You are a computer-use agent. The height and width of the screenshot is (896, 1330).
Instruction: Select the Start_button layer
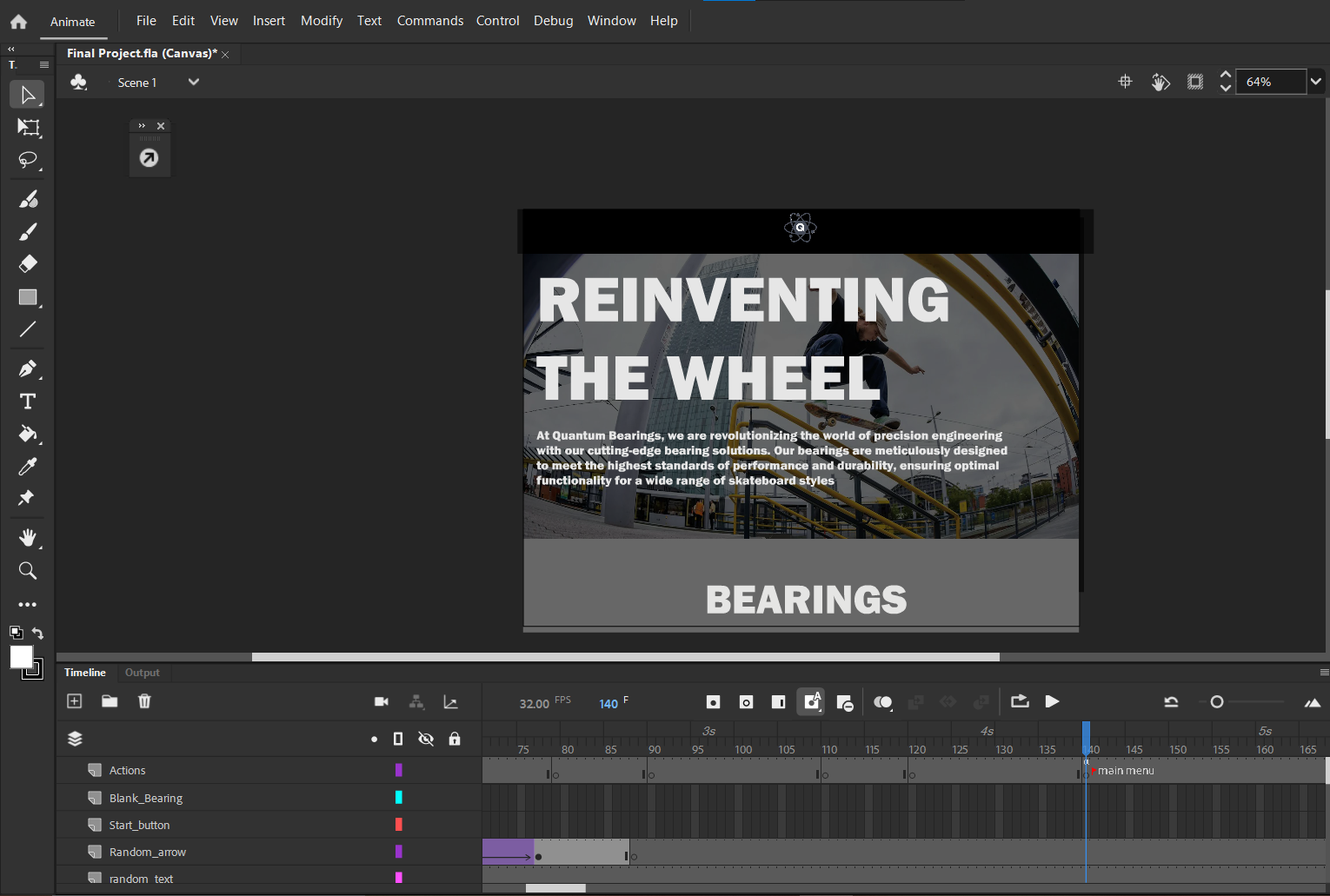139,825
